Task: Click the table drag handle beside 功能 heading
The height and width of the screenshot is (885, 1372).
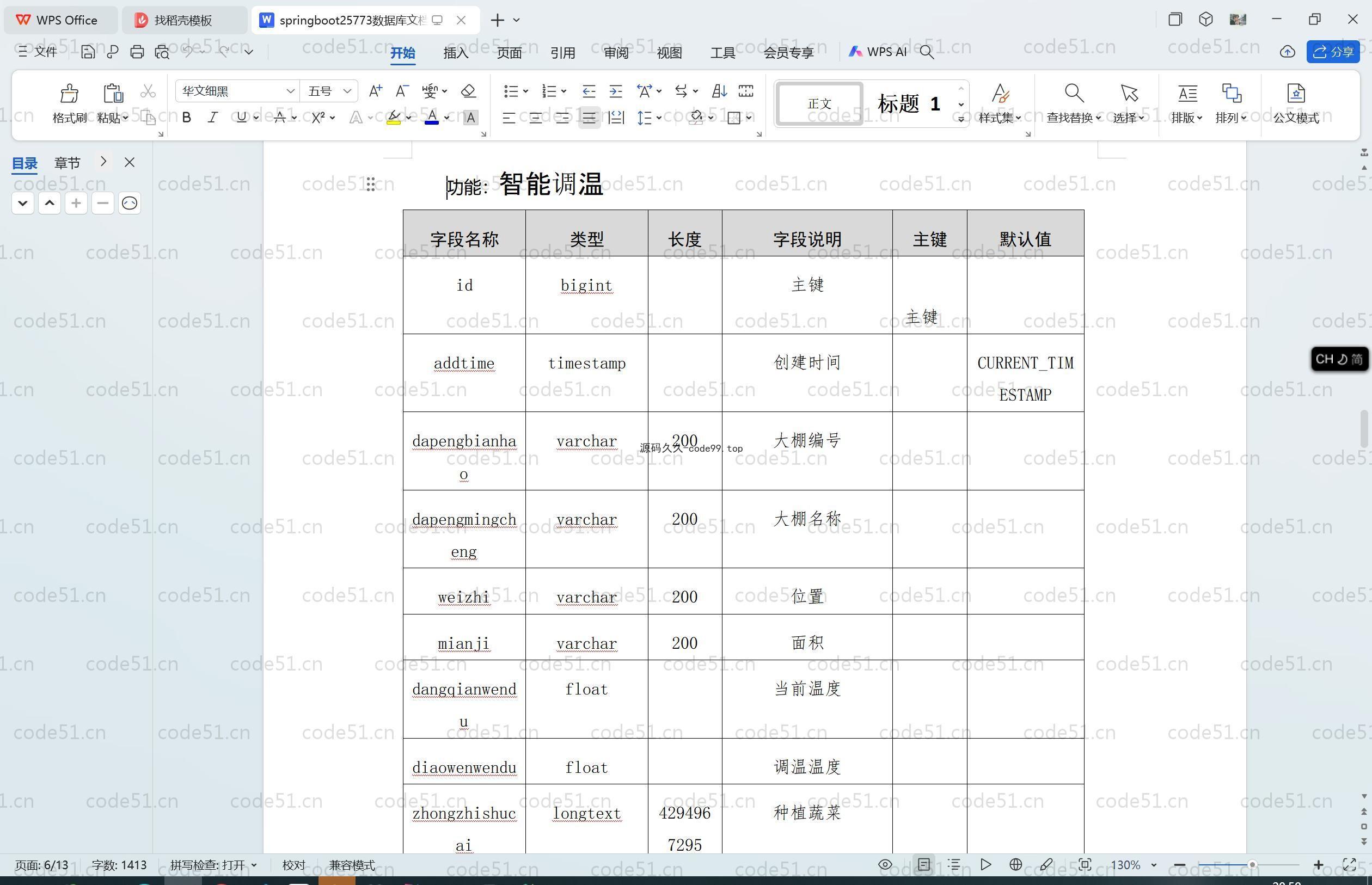Action: click(x=370, y=185)
